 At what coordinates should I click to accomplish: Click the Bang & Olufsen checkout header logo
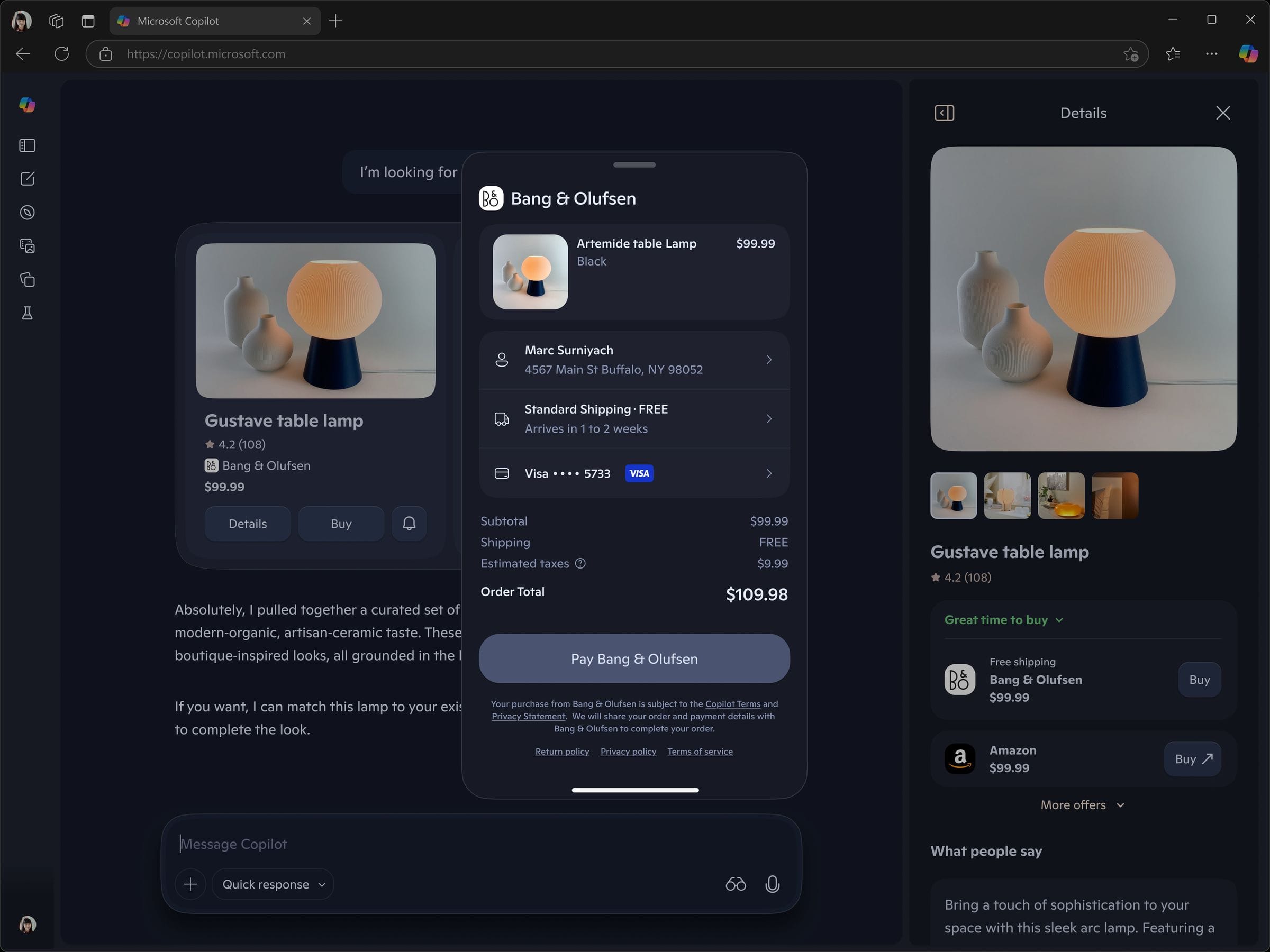click(x=491, y=198)
